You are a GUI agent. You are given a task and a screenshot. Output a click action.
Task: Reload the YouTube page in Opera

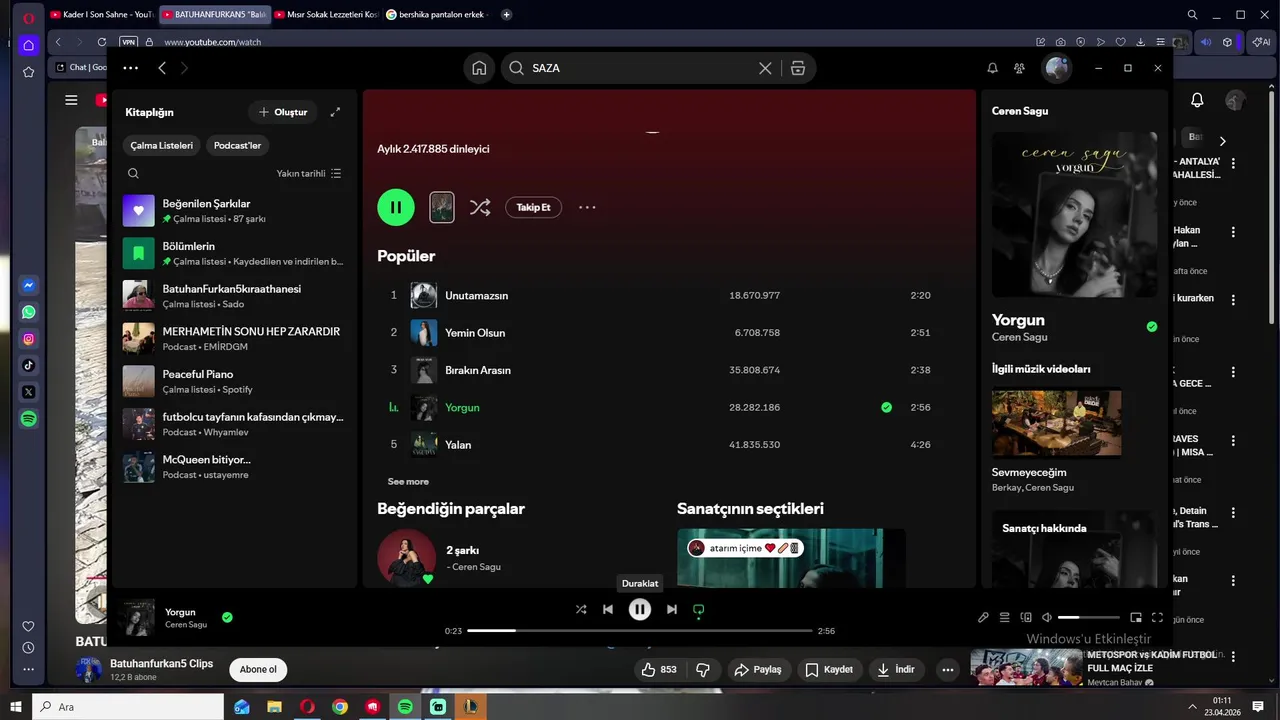[x=102, y=42]
